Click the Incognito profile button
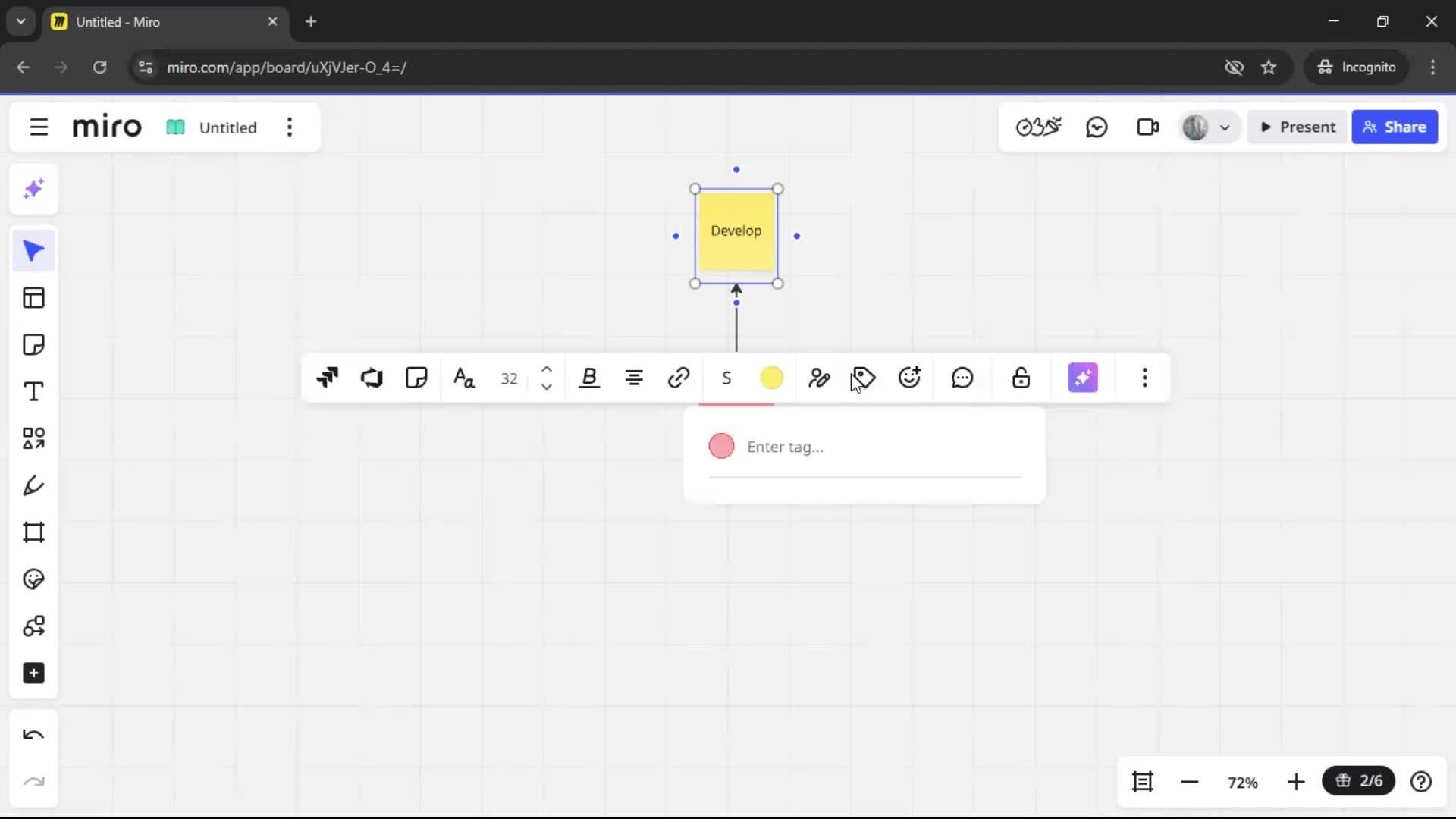Screen dimensions: 1456x819 tap(1357, 67)
